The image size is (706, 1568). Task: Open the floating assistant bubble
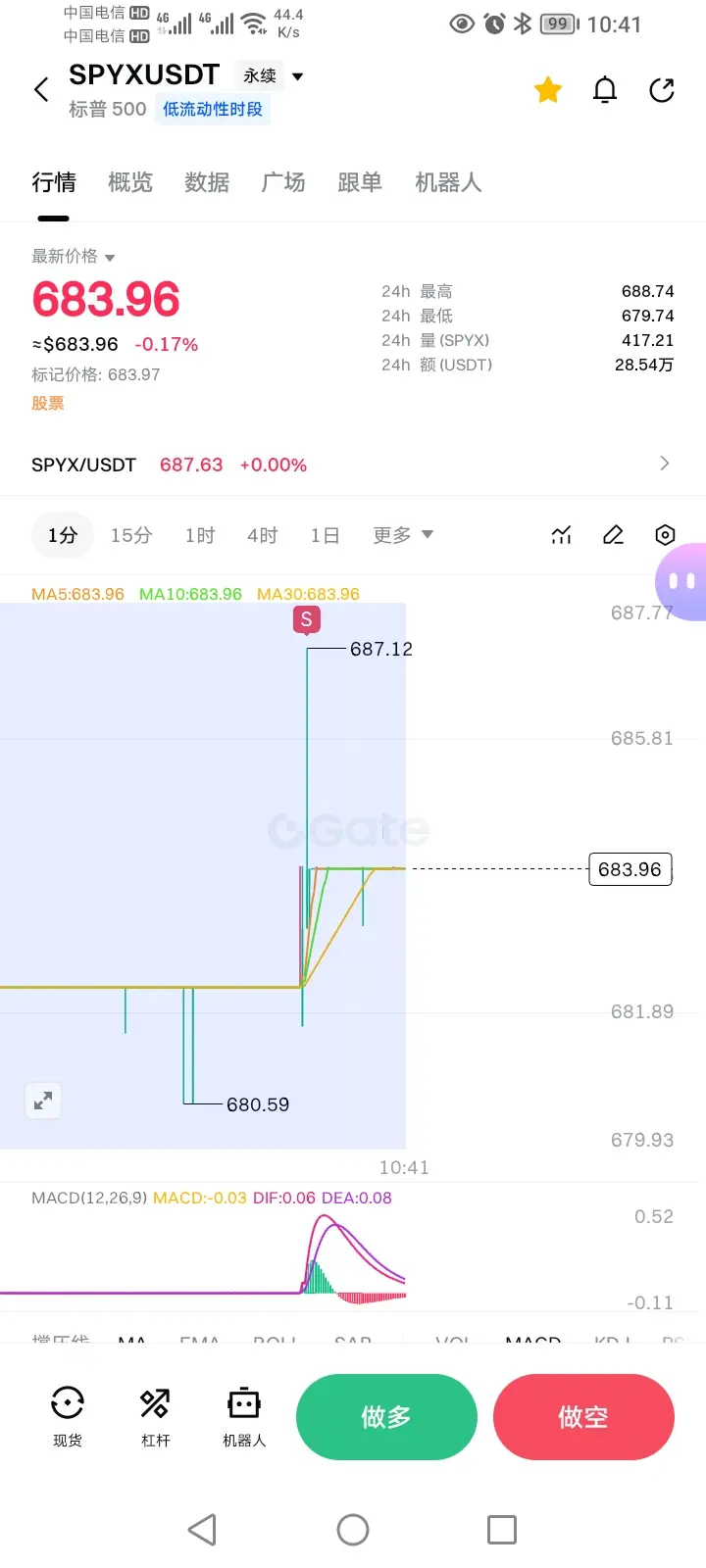[x=681, y=581]
